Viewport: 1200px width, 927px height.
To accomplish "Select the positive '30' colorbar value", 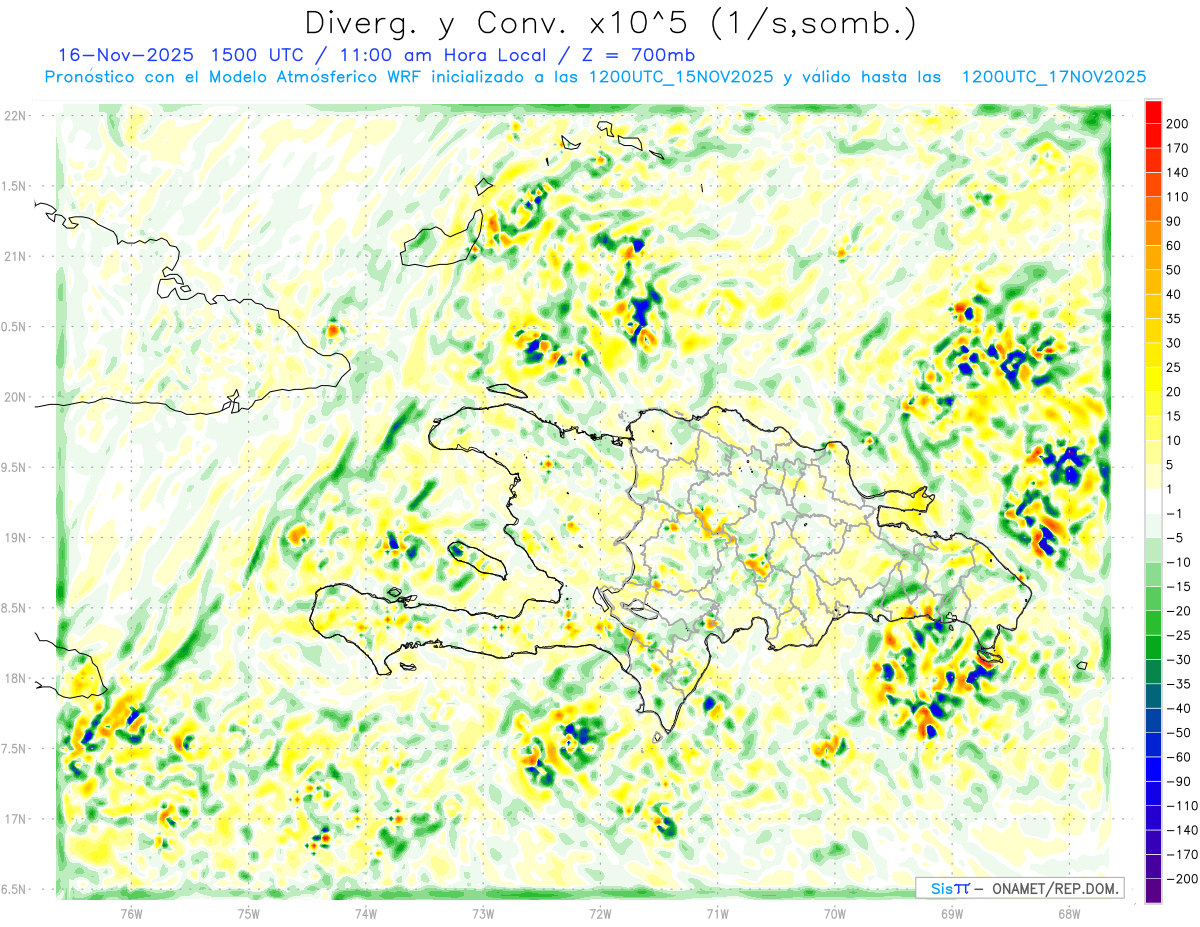I will 1174,343.
